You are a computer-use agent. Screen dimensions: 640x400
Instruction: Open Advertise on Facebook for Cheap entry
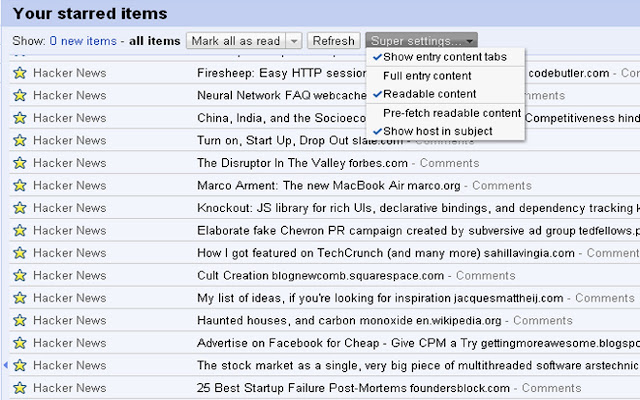click(418, 343)
